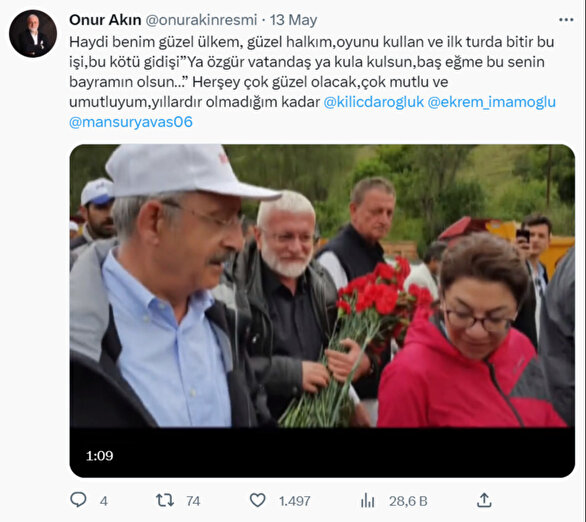Viewport: 586px width, 522px height.
Task: Open the 13 May timestamp link
Action: (x=293, y=20)
